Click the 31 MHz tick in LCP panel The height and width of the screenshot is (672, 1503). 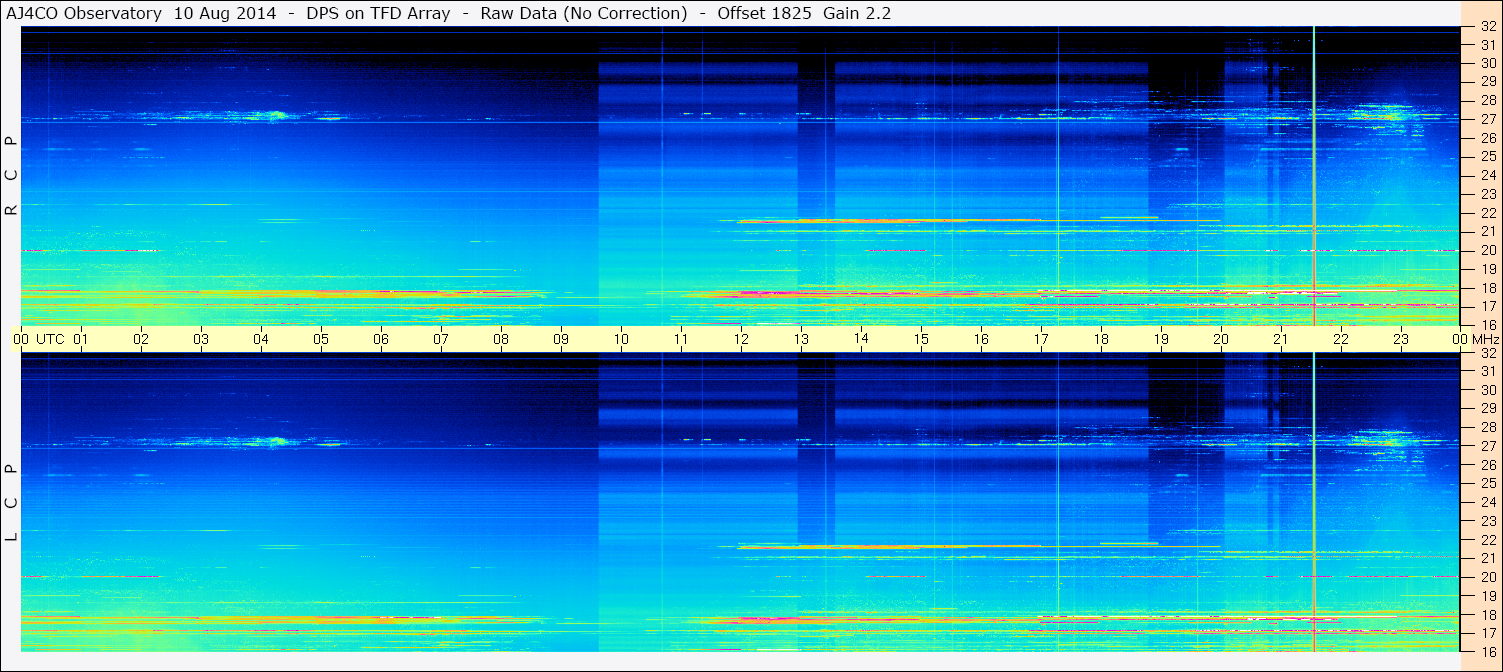[x=1488, y=371]
